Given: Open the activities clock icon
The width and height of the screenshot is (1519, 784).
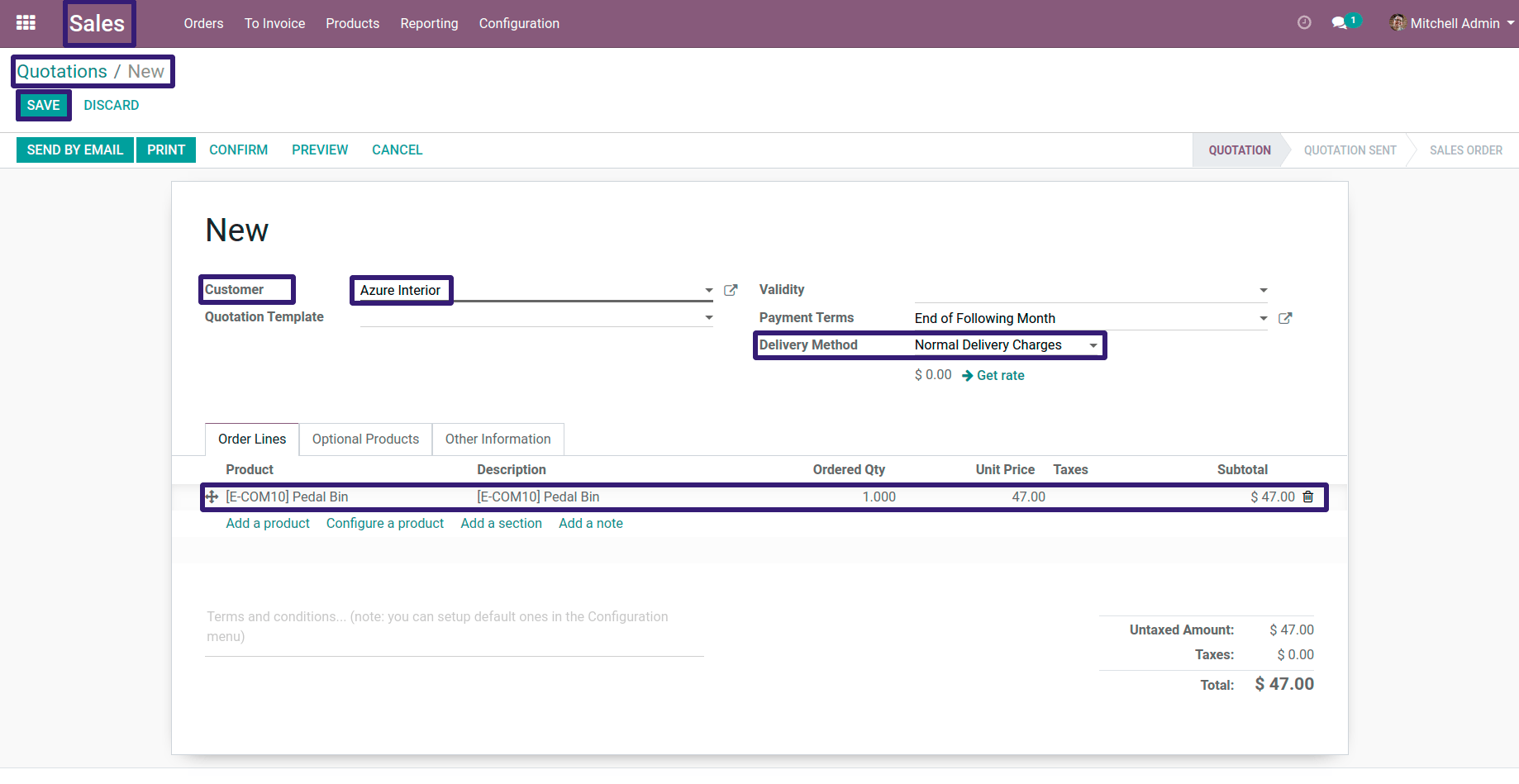Looking at the screenshot, I should 1304,23.
